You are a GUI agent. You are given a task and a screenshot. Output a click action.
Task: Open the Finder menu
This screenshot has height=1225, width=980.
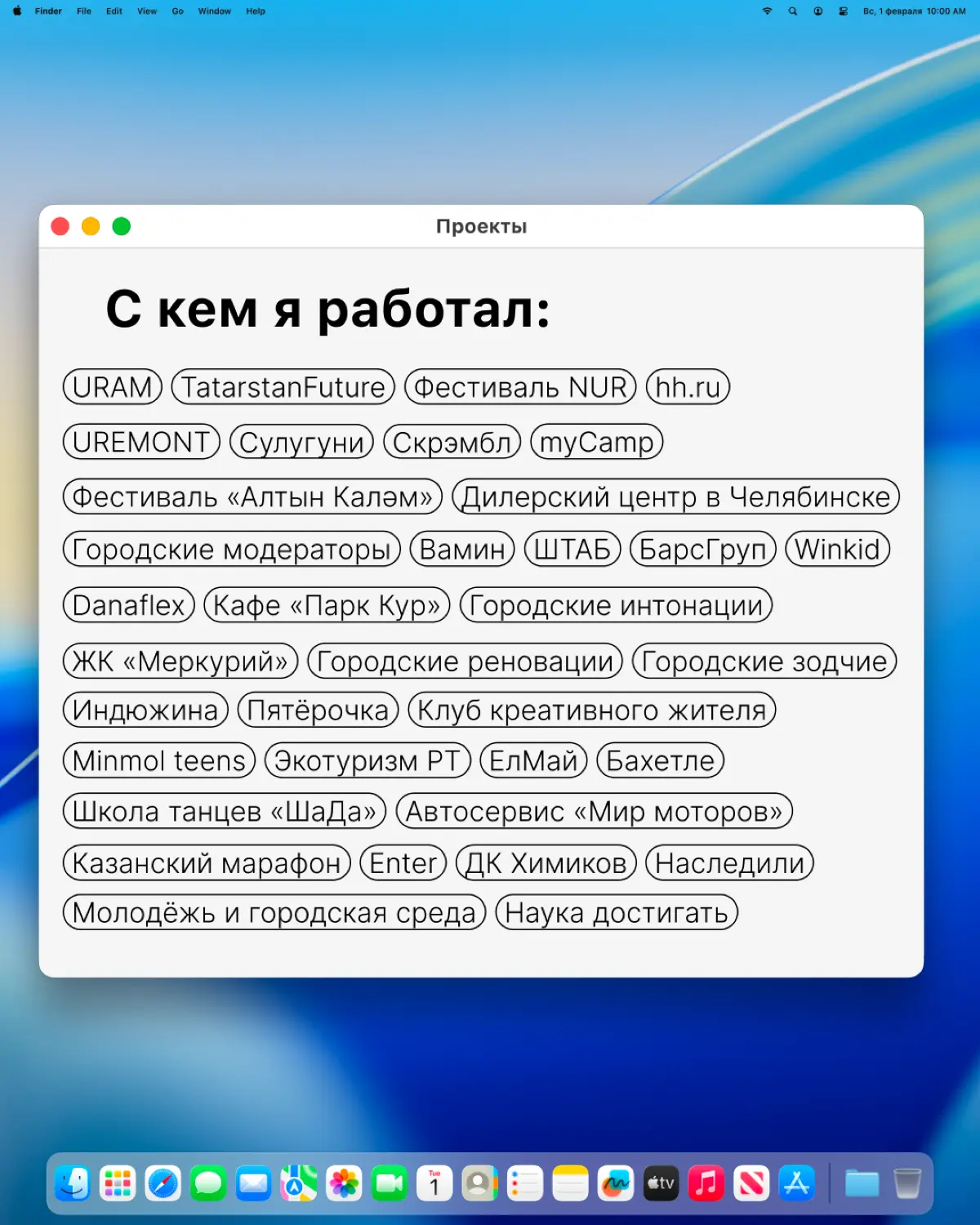(x=48, y=11)
